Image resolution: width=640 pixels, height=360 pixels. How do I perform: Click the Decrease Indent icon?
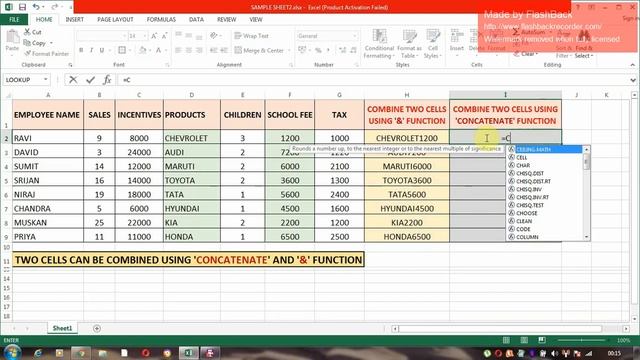(x=213, y=50)
